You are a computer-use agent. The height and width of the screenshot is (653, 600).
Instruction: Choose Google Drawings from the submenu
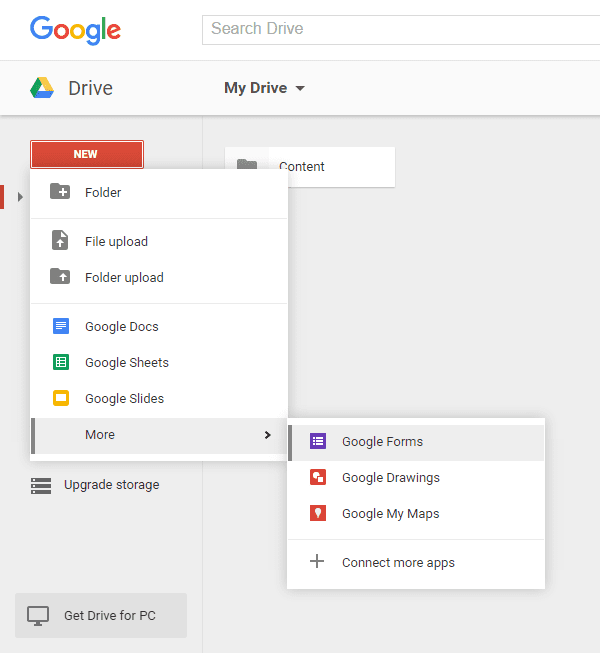416,478
